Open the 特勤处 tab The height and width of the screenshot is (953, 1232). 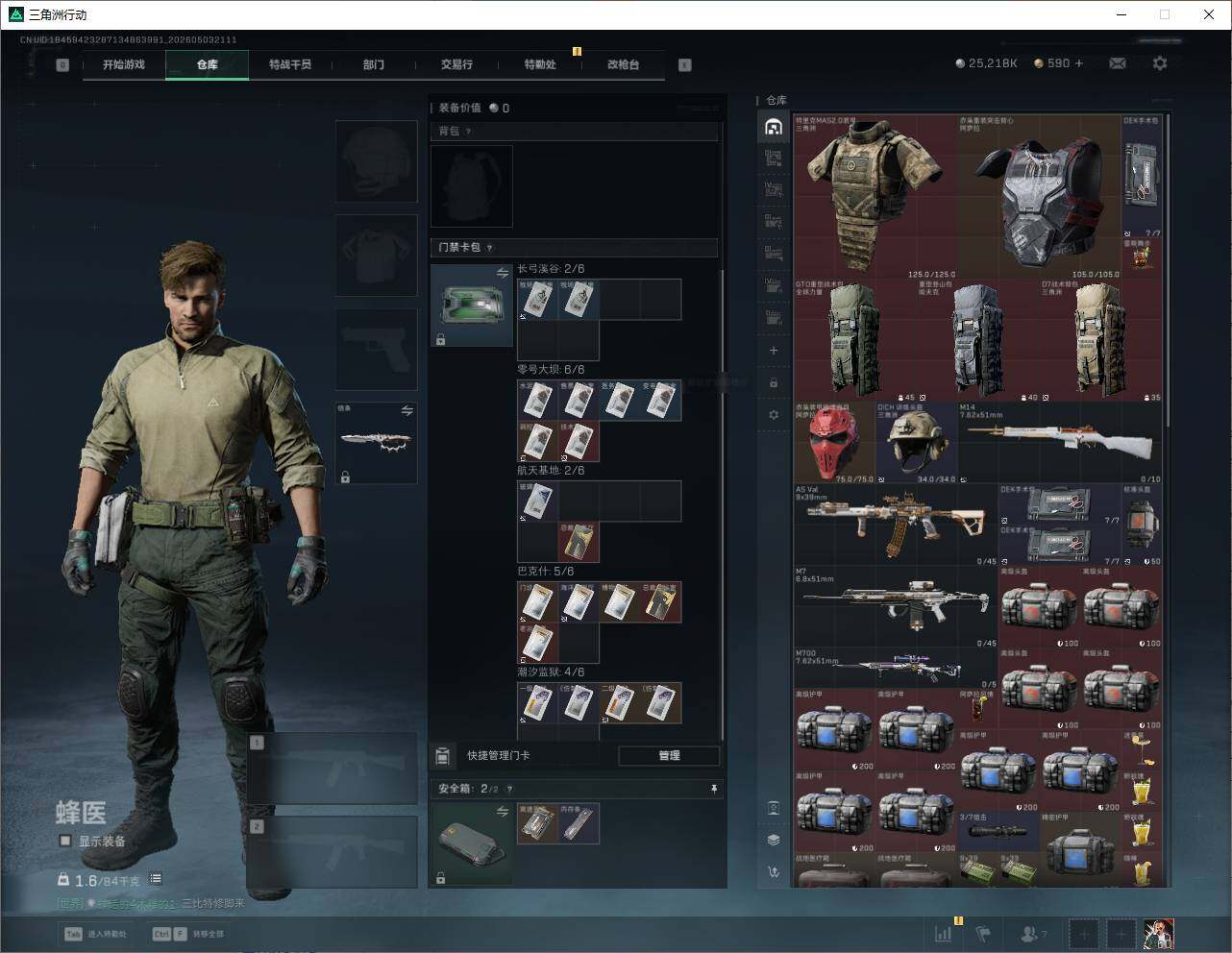540,64
